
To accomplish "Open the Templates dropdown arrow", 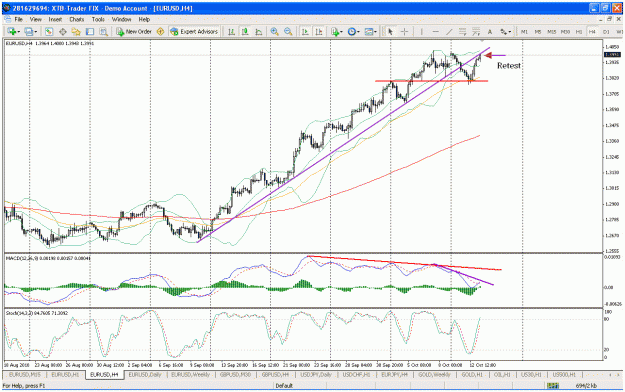I will click(375, 32).
